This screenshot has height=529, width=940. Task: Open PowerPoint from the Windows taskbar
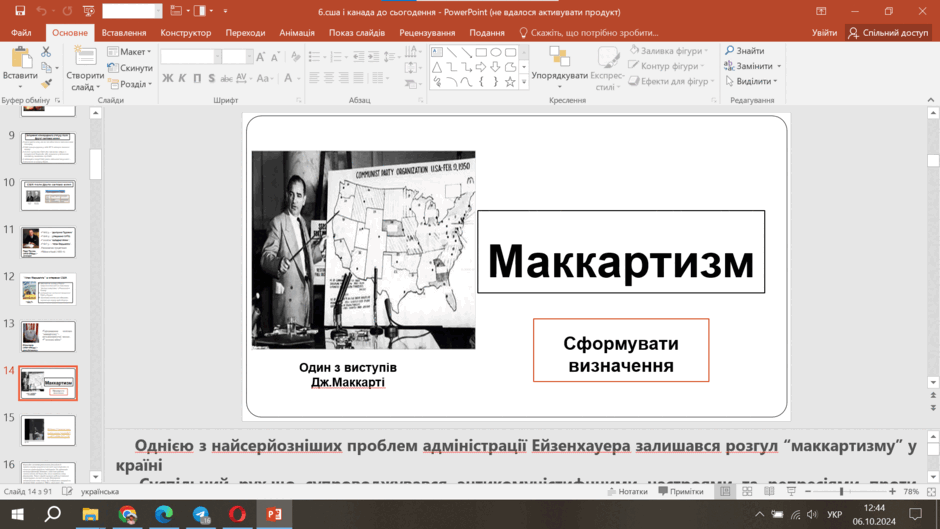tap(274, 514)
